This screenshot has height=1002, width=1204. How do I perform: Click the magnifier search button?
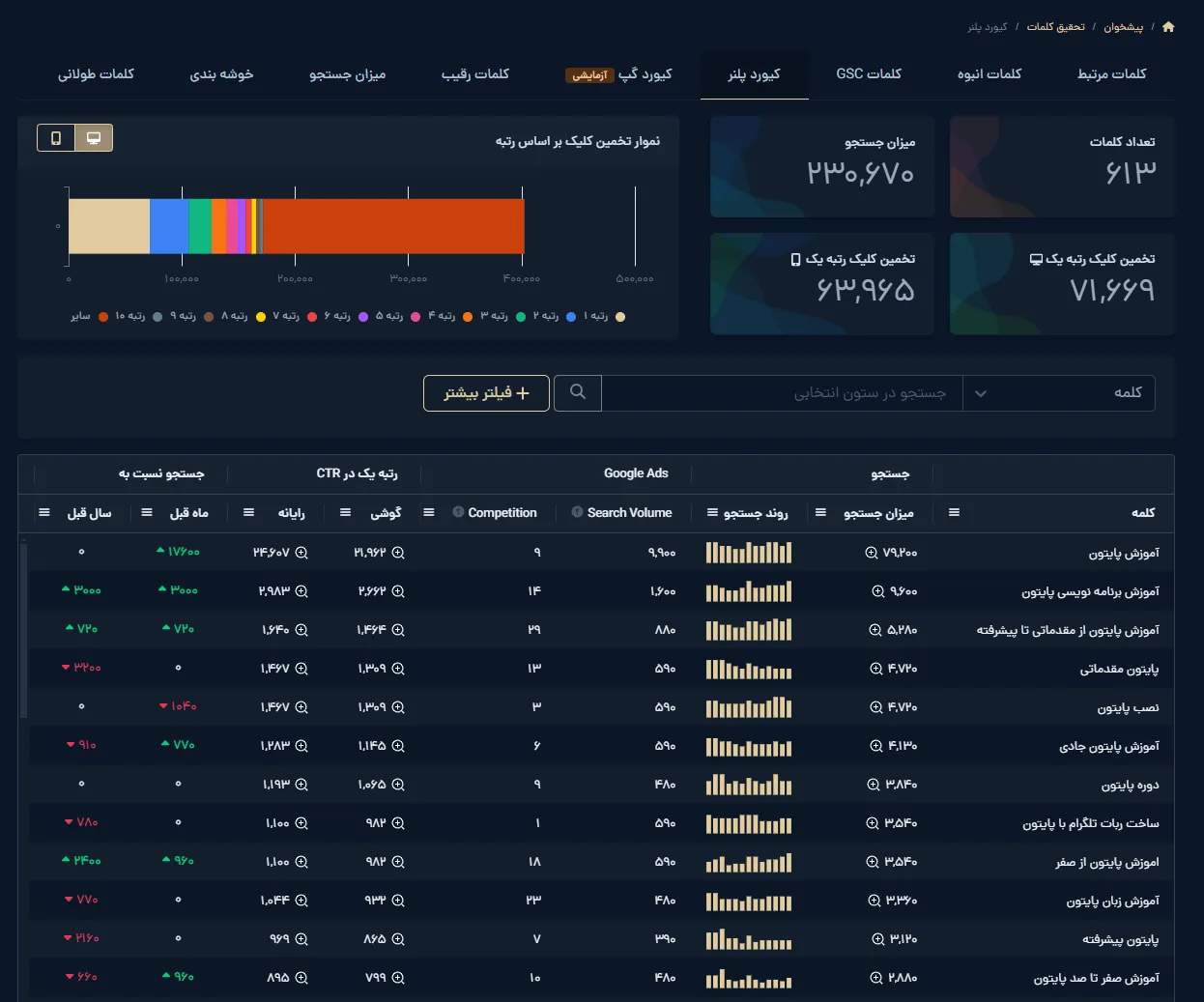pyautogui.click(x=578, y=392)
